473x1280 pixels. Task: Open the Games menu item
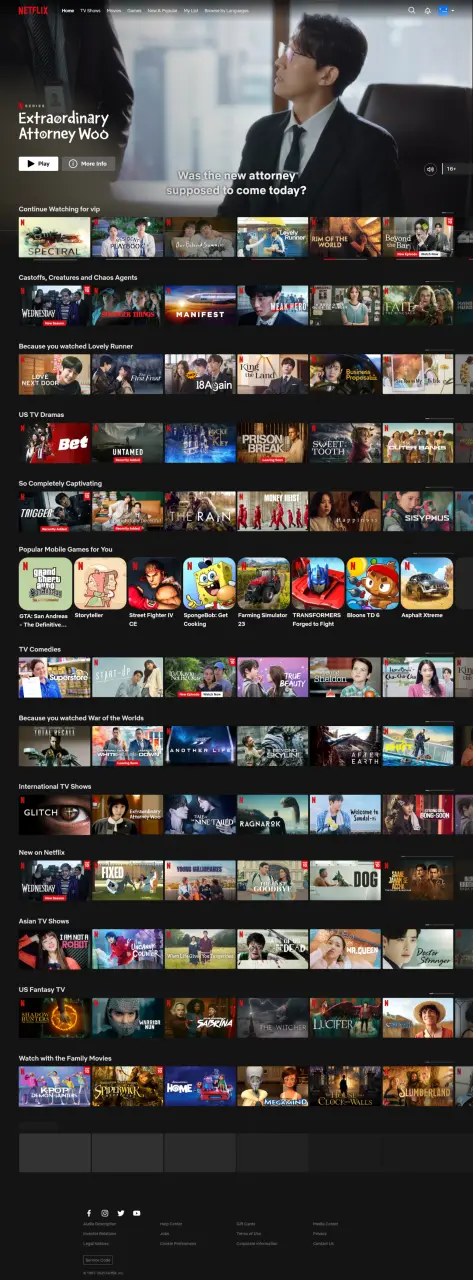(x=134, y=10)
